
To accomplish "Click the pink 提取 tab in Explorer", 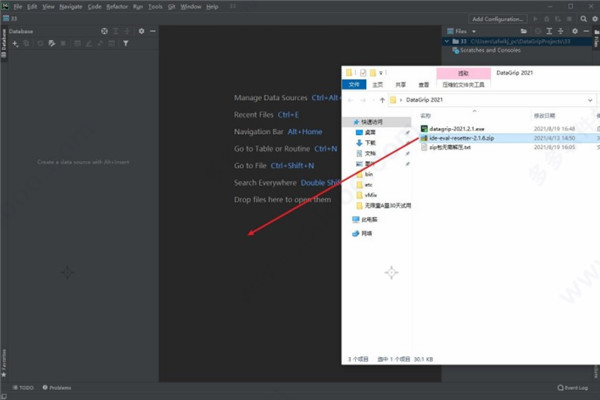I will (x=463, y=73).
